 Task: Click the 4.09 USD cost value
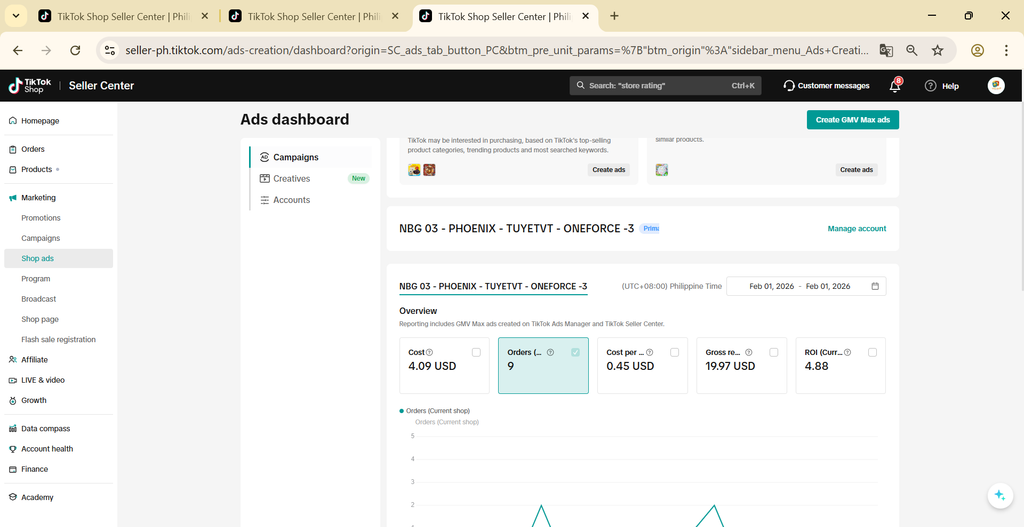click(432, 366)
